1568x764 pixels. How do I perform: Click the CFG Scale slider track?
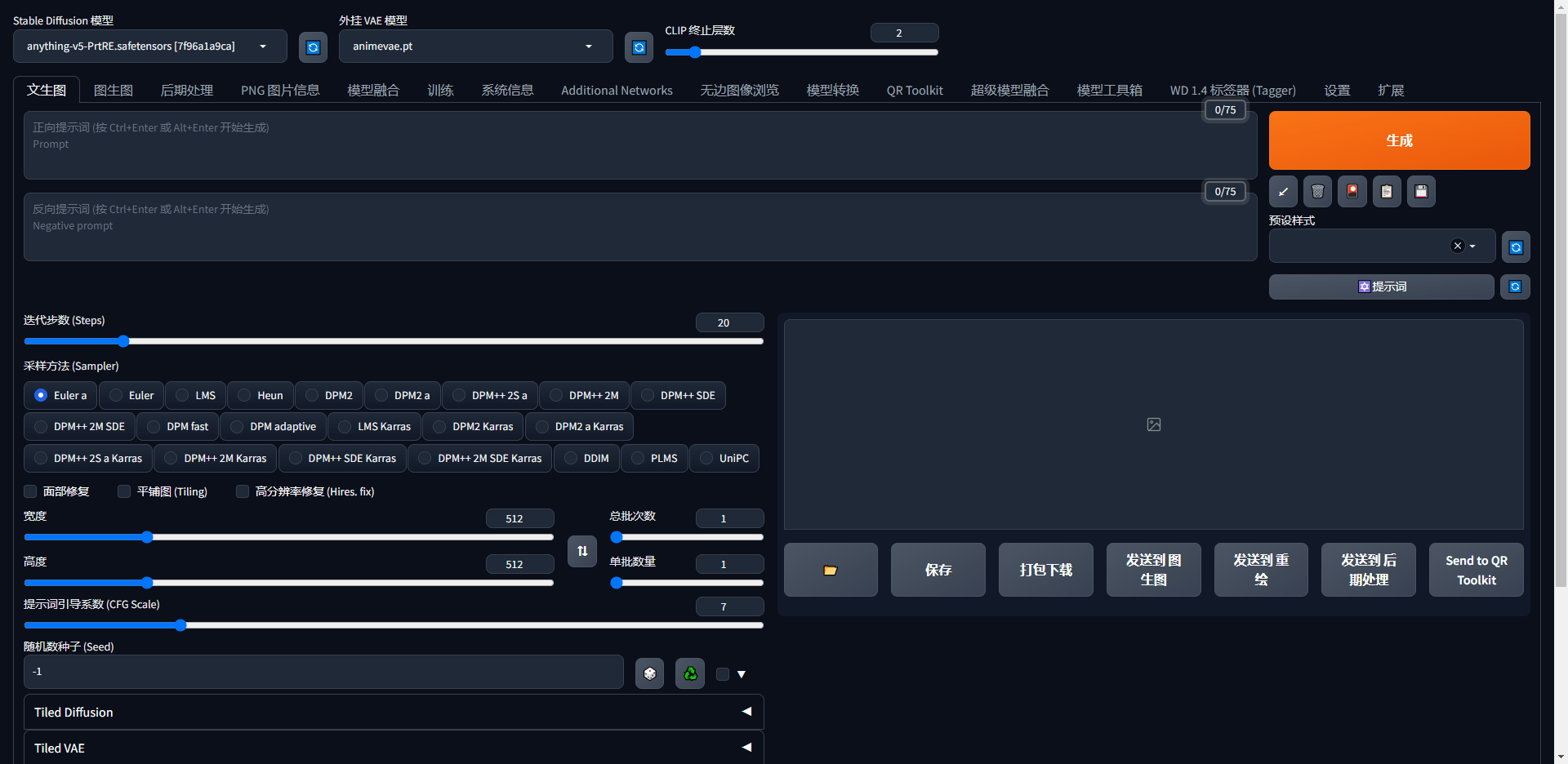click(394, 625)
